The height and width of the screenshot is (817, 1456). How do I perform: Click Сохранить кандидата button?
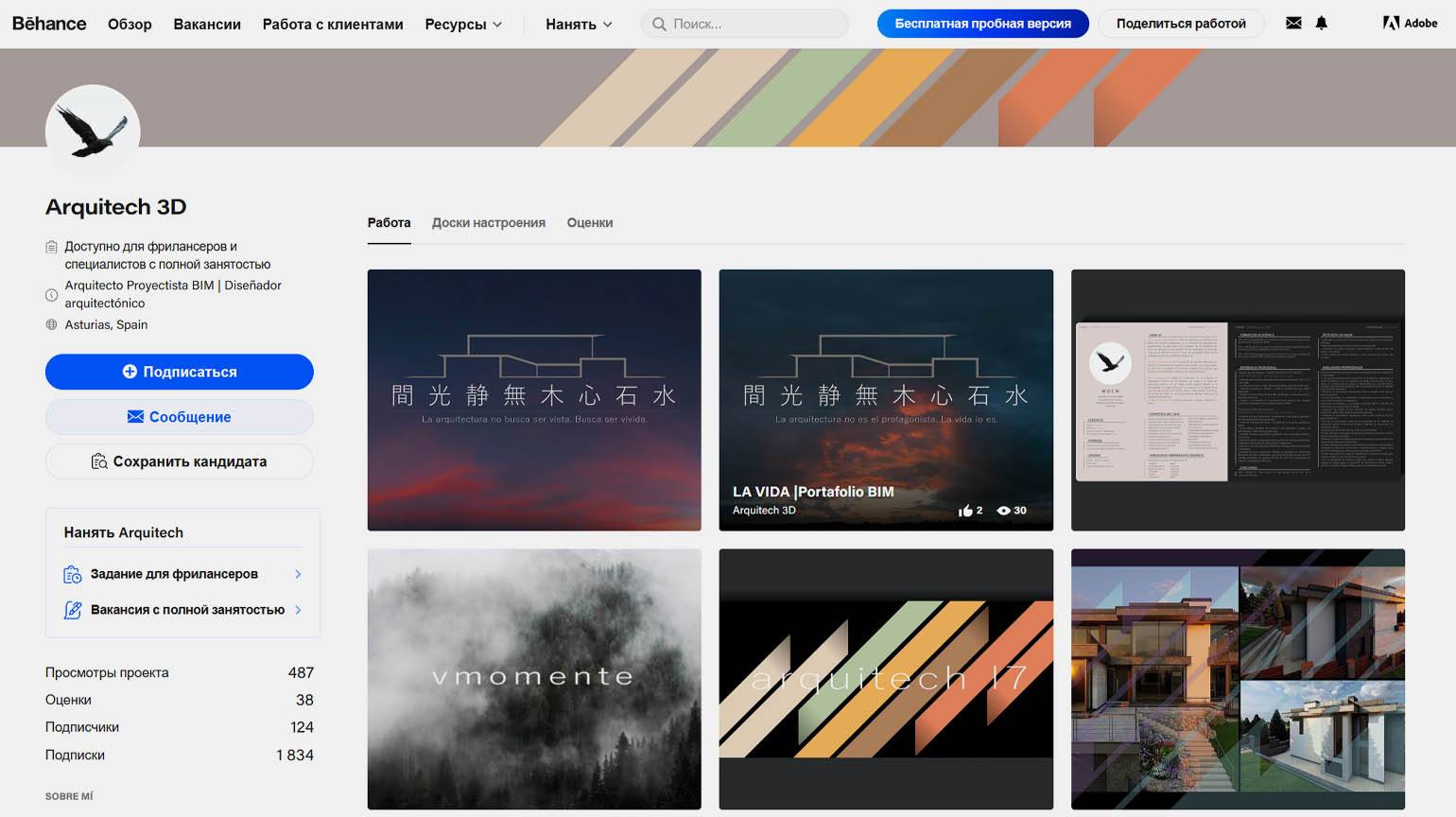coord(180,461)
